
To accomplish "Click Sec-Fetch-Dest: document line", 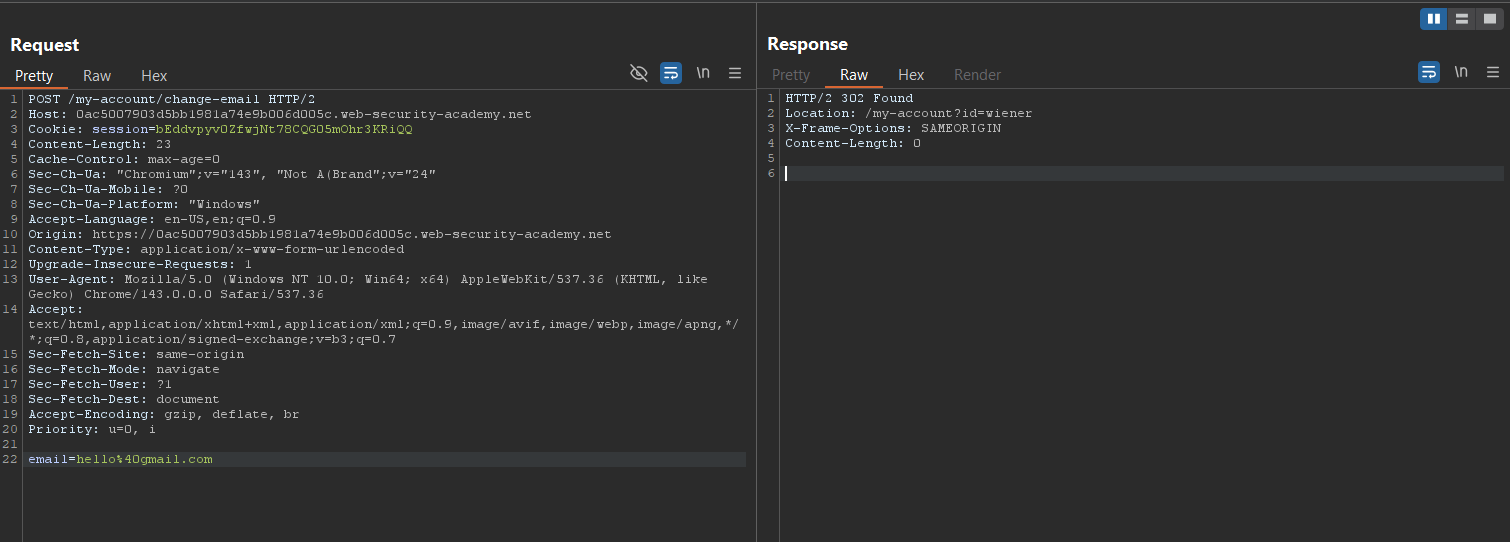I will pyautogui.click(x=124, y=399).
